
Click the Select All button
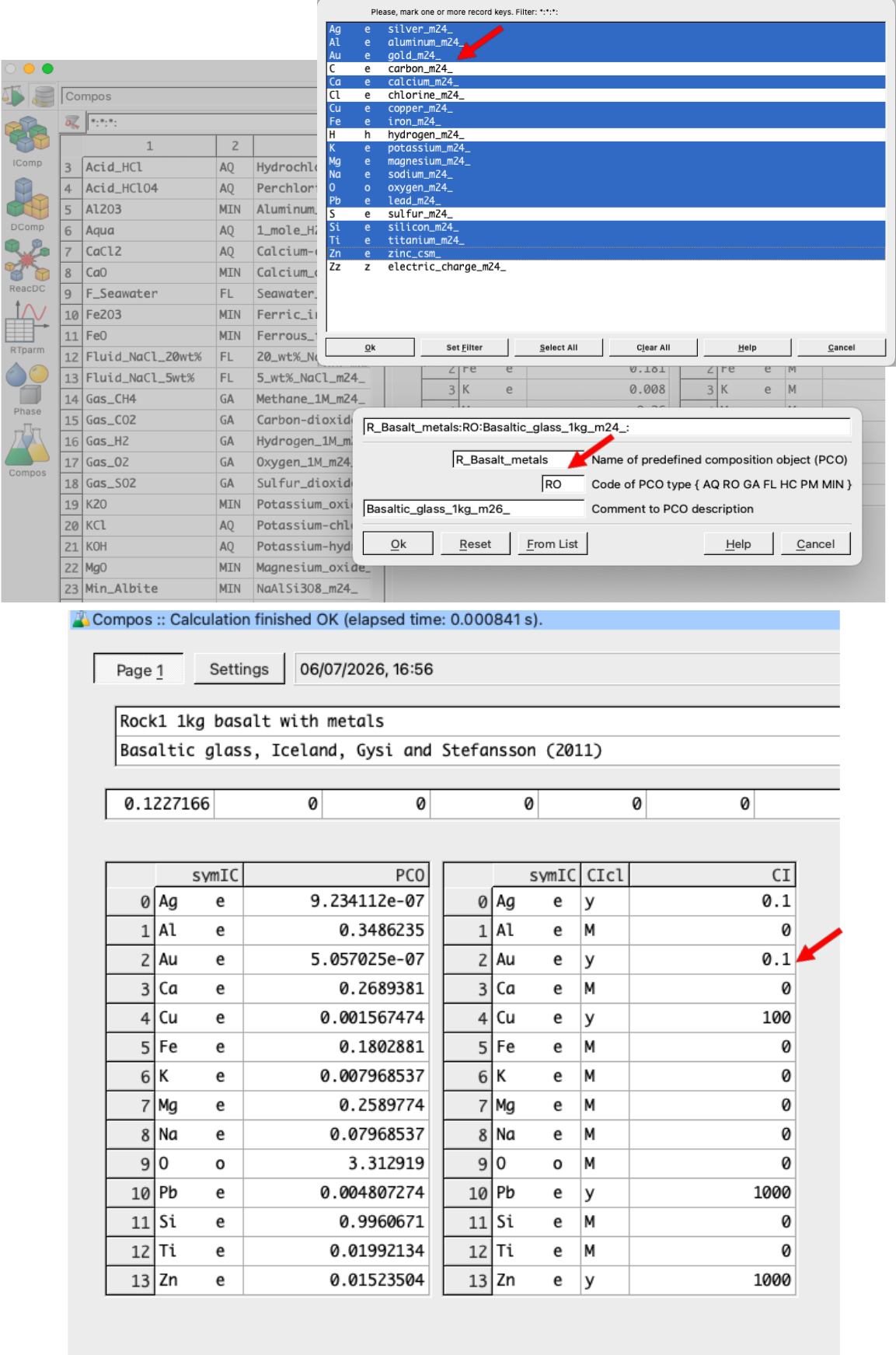click(x=559, y=347)
